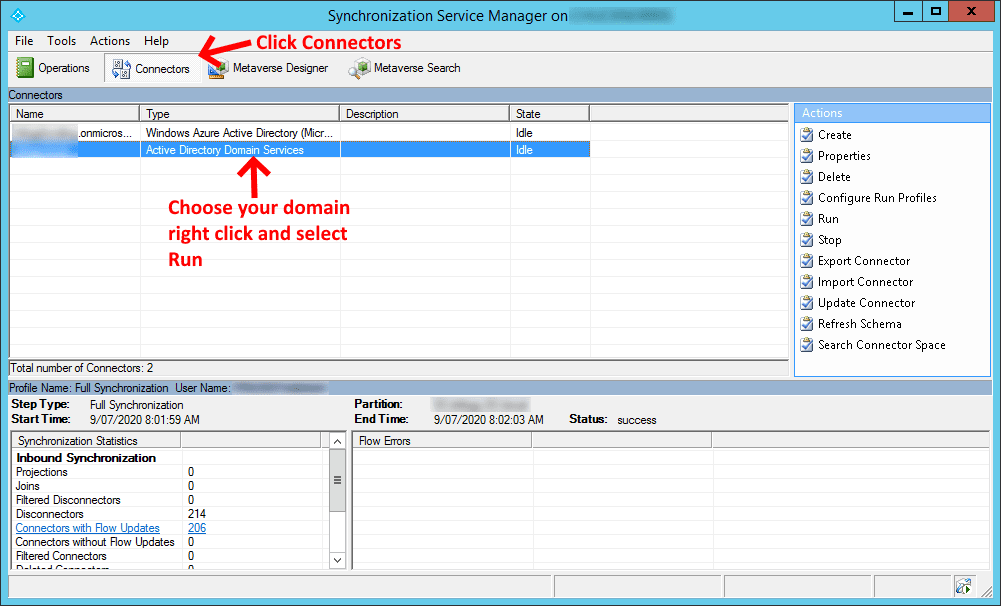
Task: Sort connectors by State column header
Action: [550, 114]
